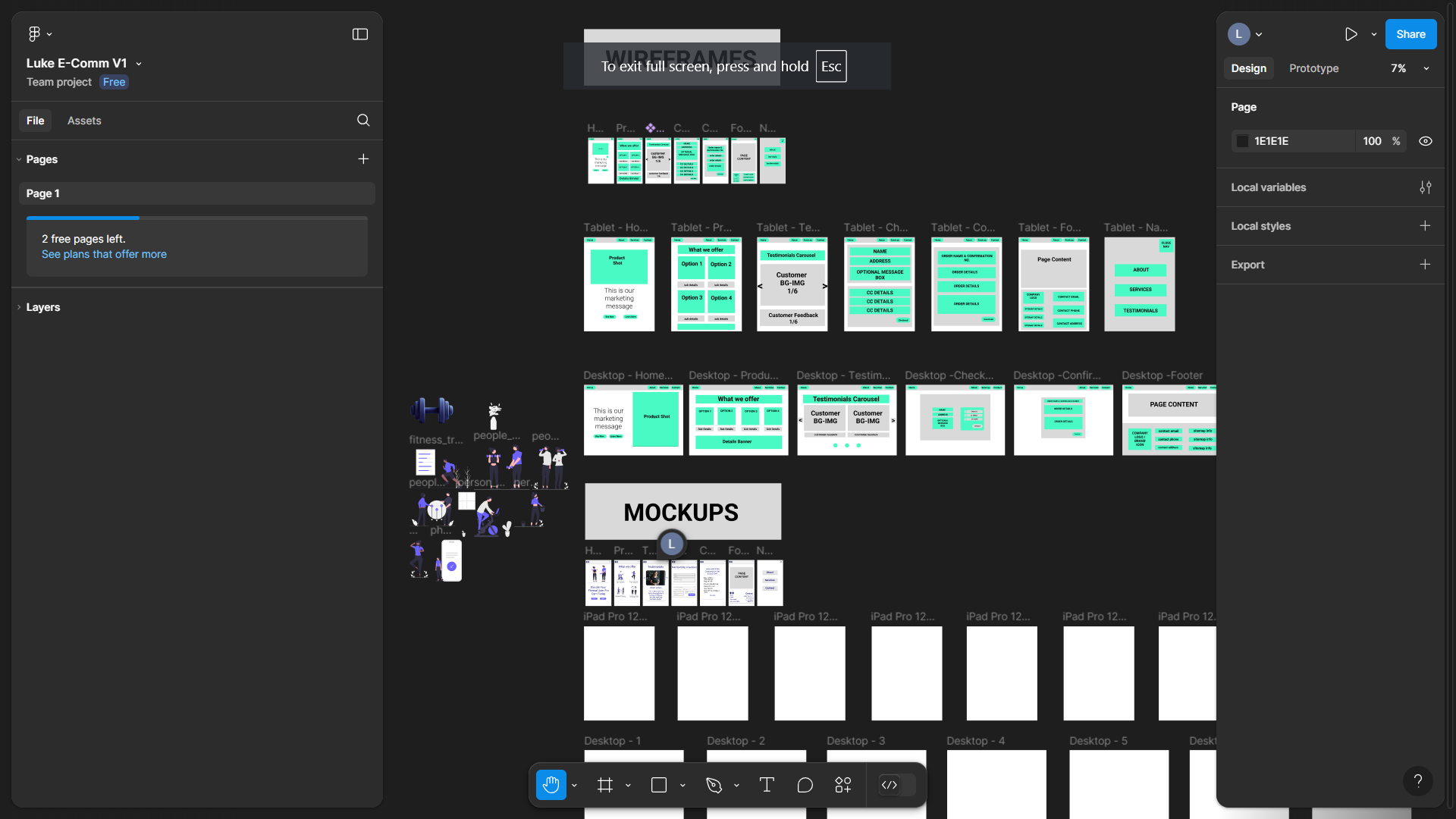
Task: Click the Share button
Action: click(1410, 34)
